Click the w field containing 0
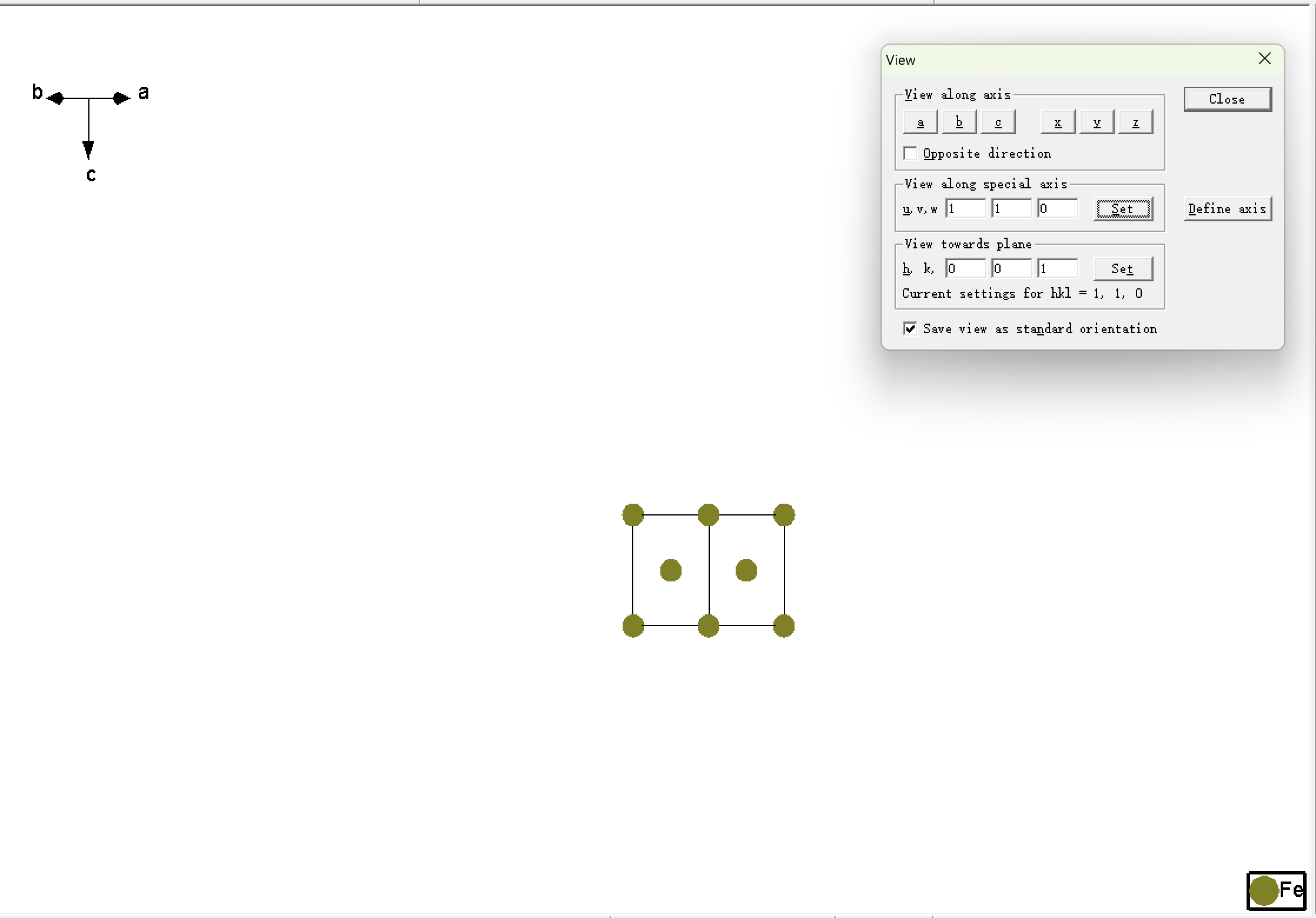 pyautogui.click(x=1058, y=209)
